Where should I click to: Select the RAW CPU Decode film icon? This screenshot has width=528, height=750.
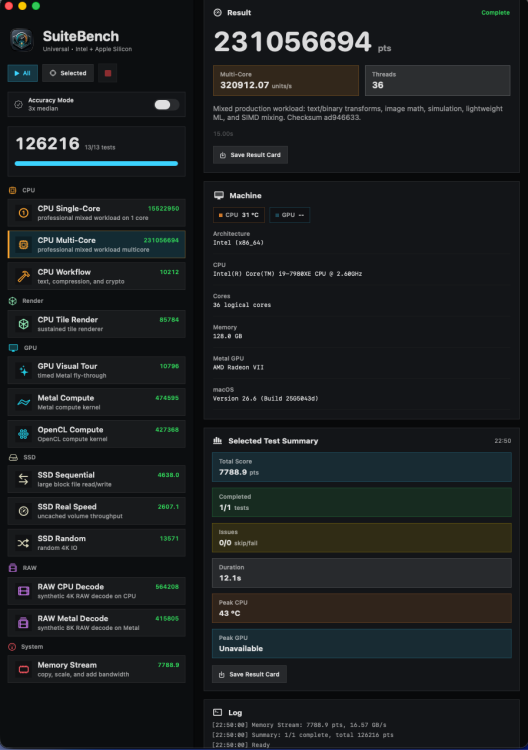pyautogui.click(x=23, y=591)
